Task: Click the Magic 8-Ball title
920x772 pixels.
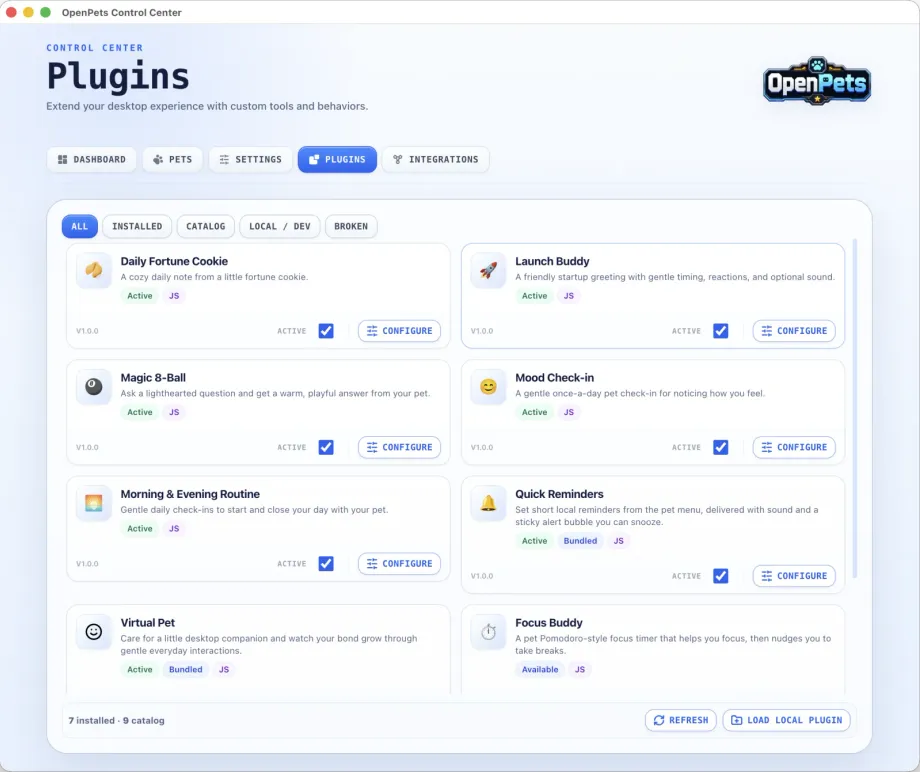Action: [153, 378]
